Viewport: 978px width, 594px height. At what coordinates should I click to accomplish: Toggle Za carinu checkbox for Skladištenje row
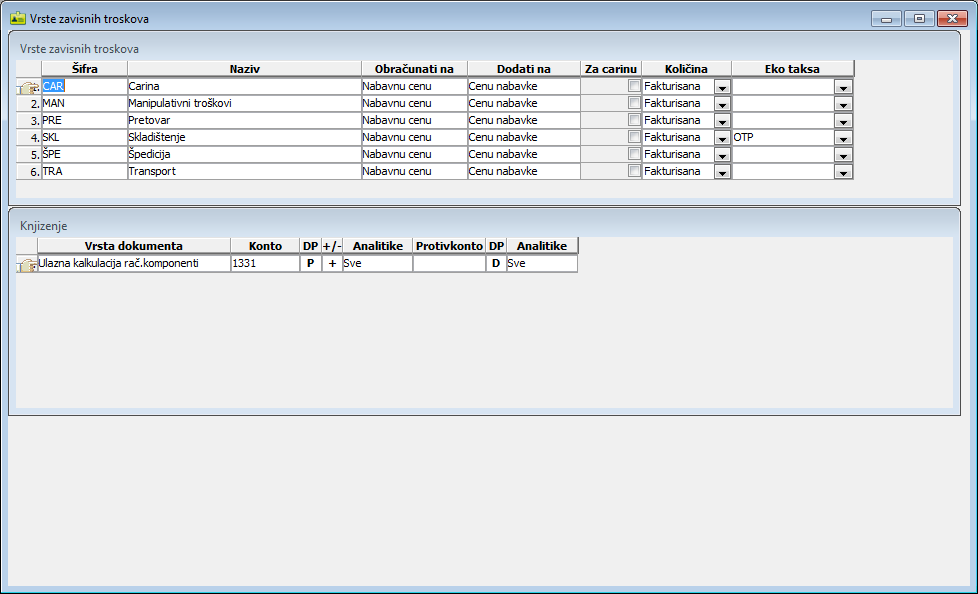634,137
